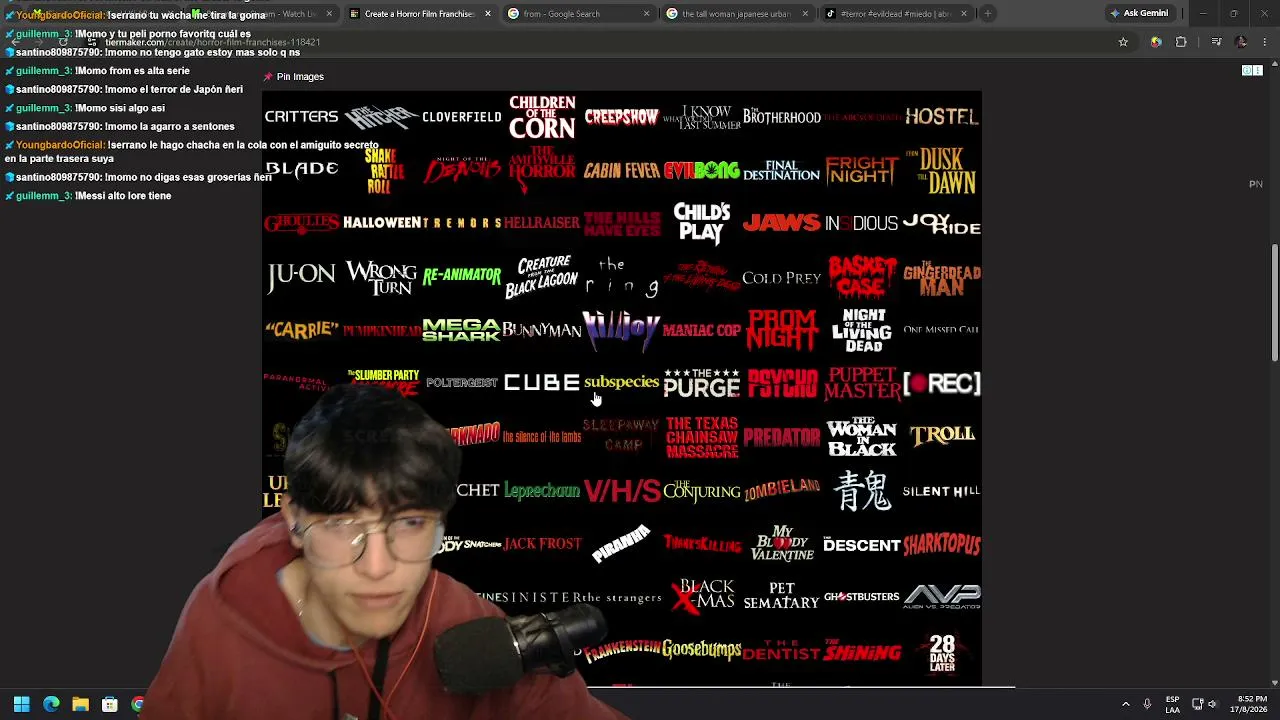Image resolution: width=1280 pixels, height=720 pixels.
Task: Show hidden system tray icons
Action: coord(1125,704)
